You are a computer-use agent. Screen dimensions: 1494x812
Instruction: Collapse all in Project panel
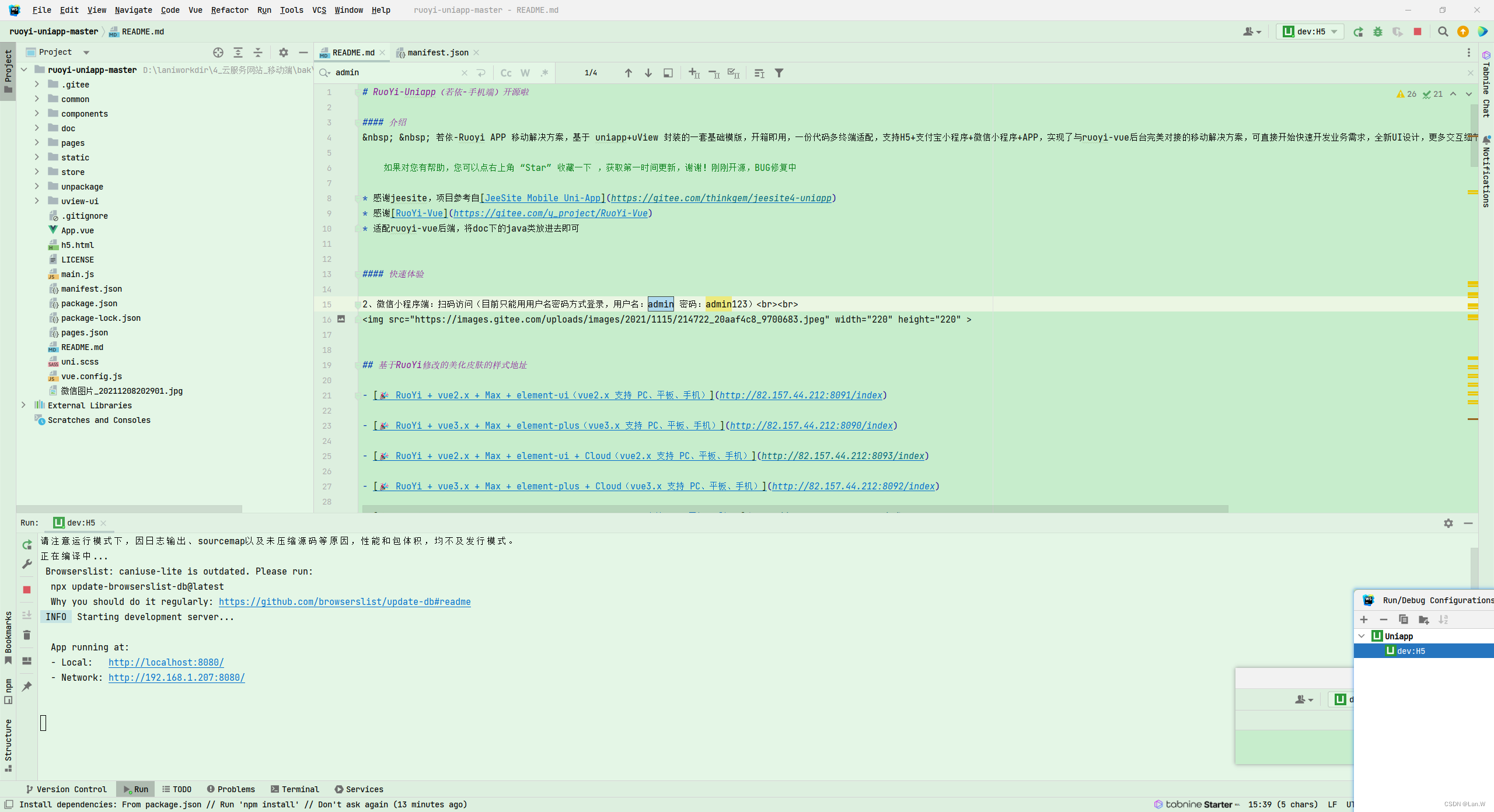click(258, 52)
